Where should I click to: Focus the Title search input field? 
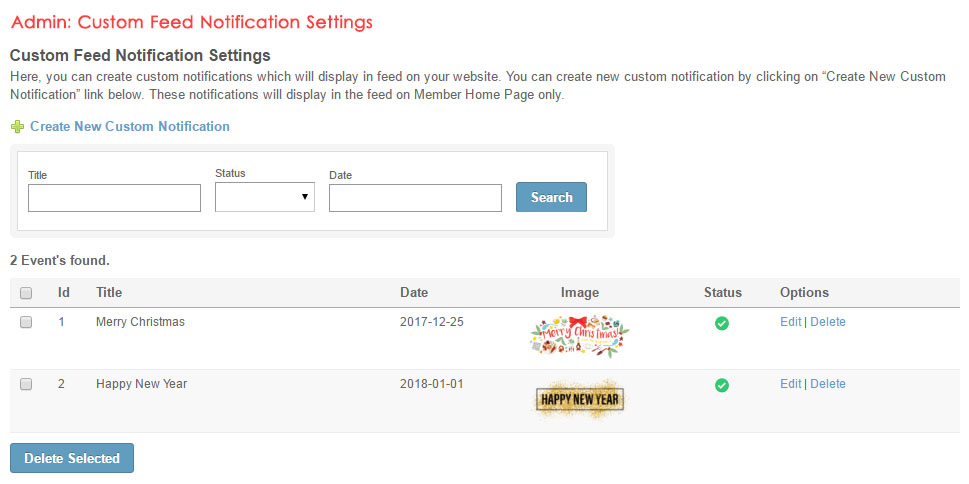coord(114,198)
